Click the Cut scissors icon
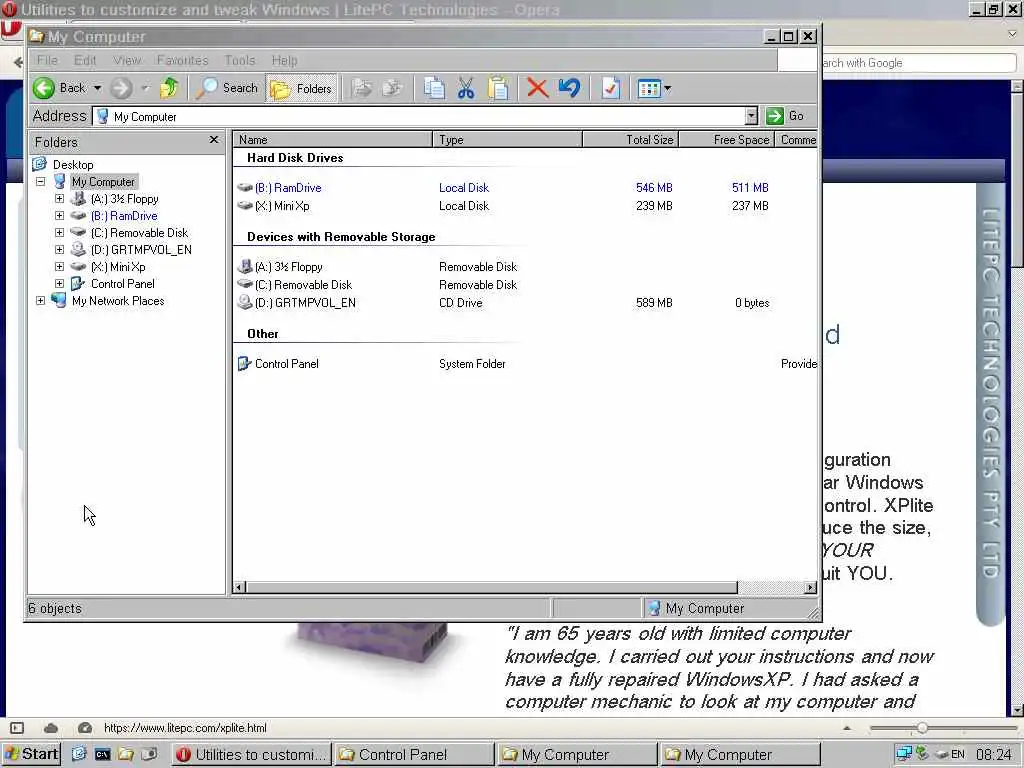 (x=466, y=88)
